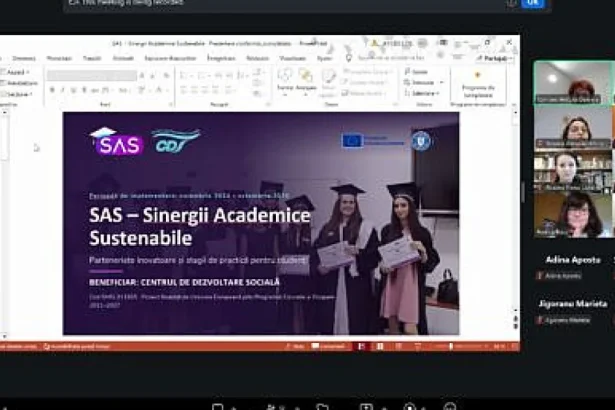Click the Găsire find button
615x410 pixels.
(416, 72)
